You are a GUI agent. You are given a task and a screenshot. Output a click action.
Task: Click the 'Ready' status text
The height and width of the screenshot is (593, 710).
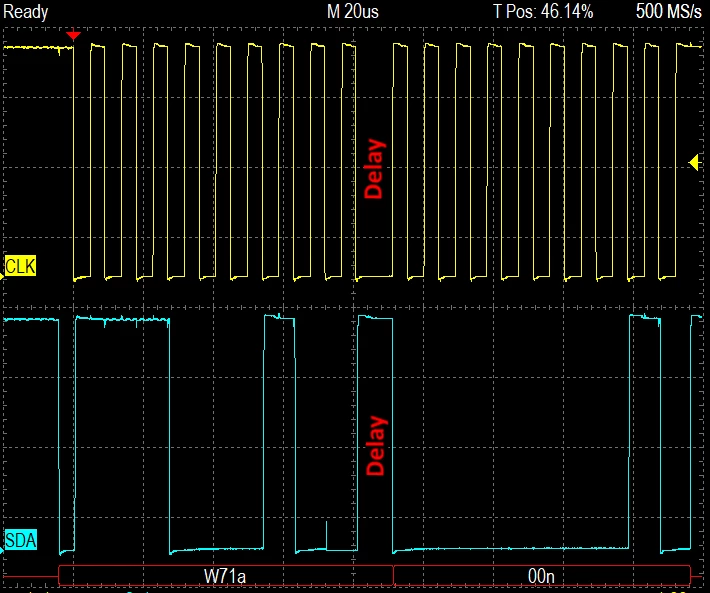26,12
